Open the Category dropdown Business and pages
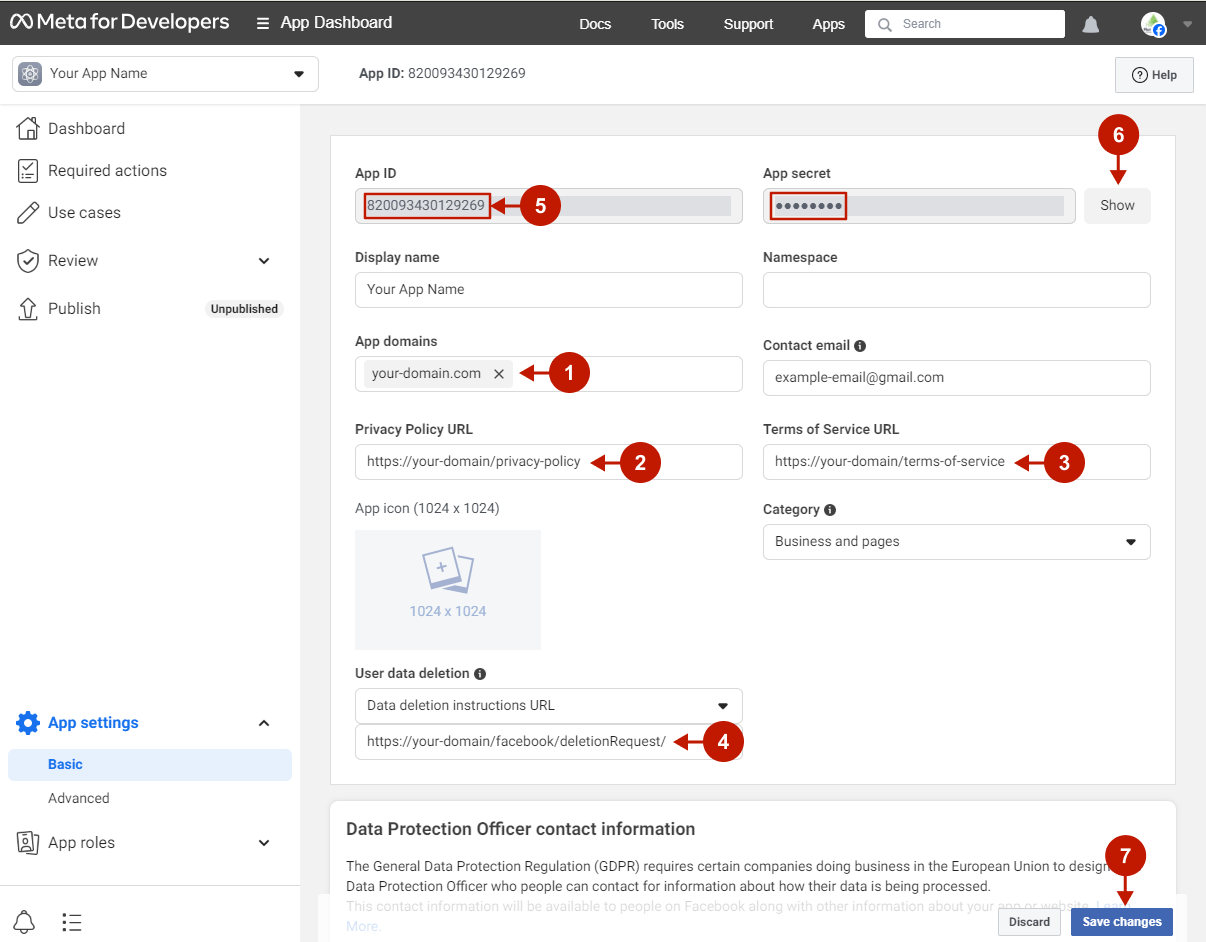The width and height of the screenshot is (1206, 942). (x=957, y=542)
